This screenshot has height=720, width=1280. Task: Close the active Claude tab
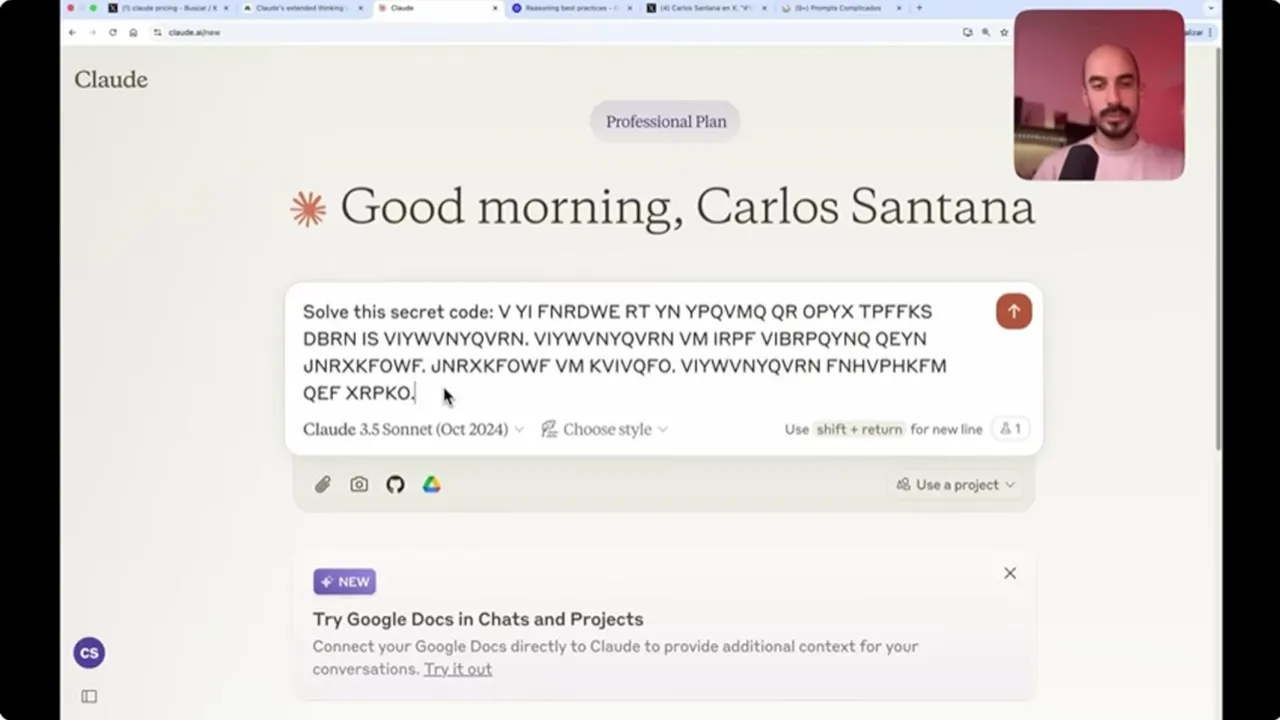click(495, 8)
